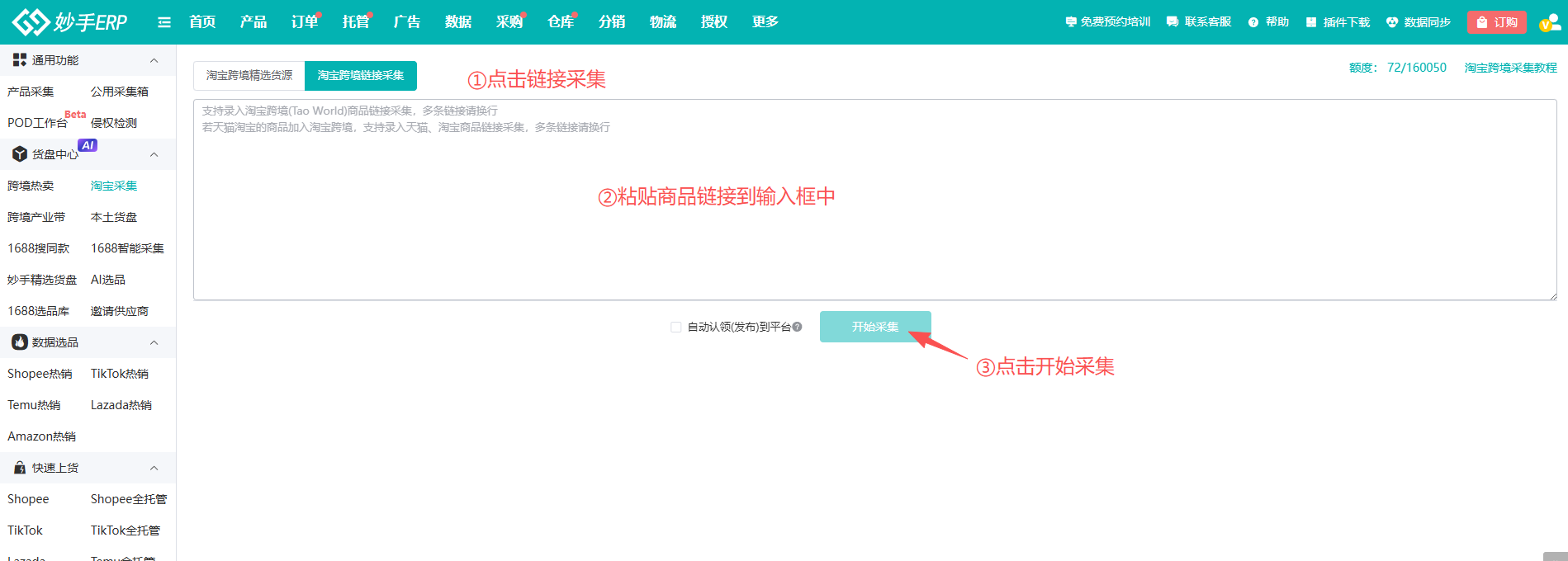The height and width of the screenshot is (561, 1568).
Task: Open TikTok under 快速上货
Action: 25,530
